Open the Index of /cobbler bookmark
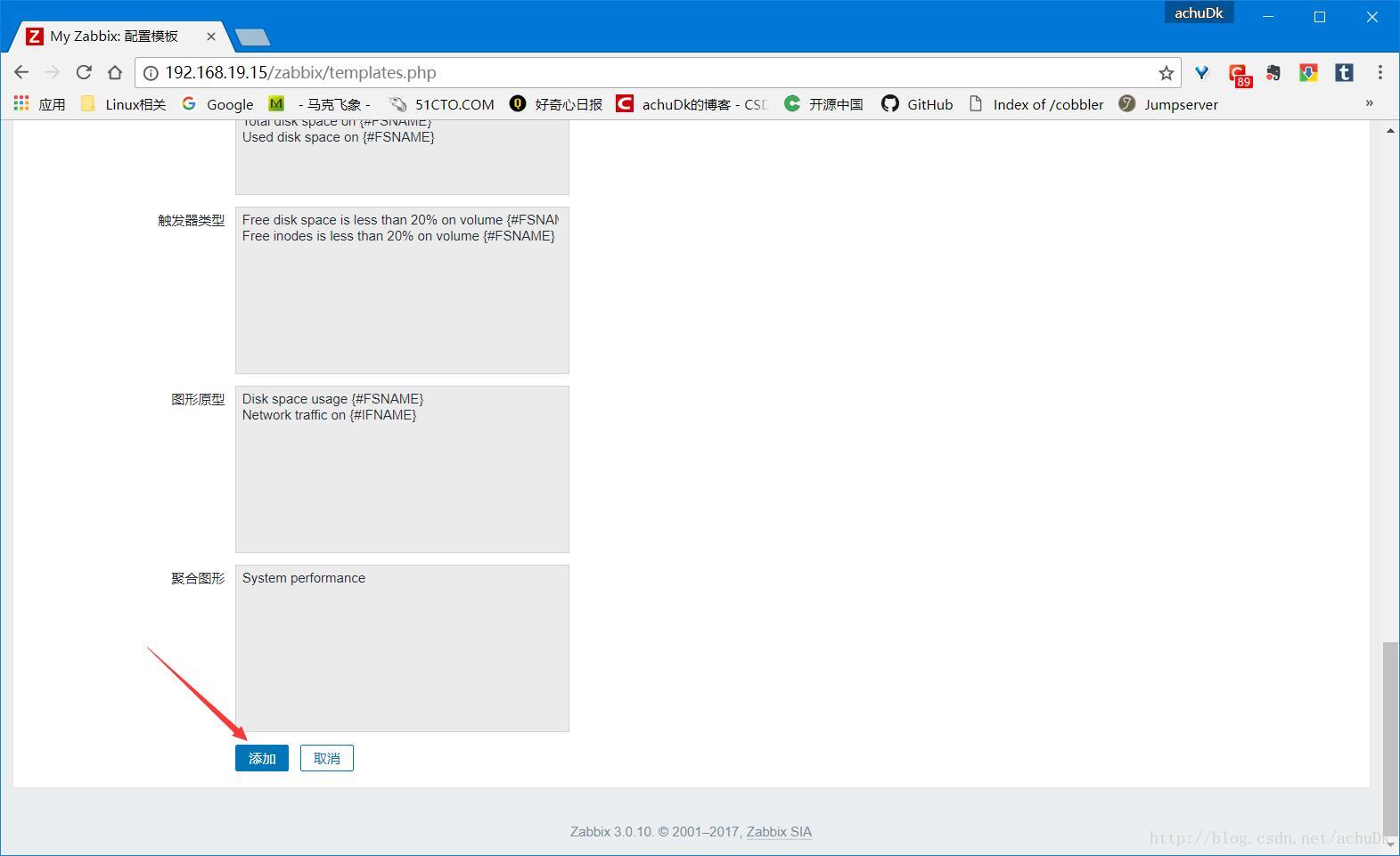 coord(1036,104)
